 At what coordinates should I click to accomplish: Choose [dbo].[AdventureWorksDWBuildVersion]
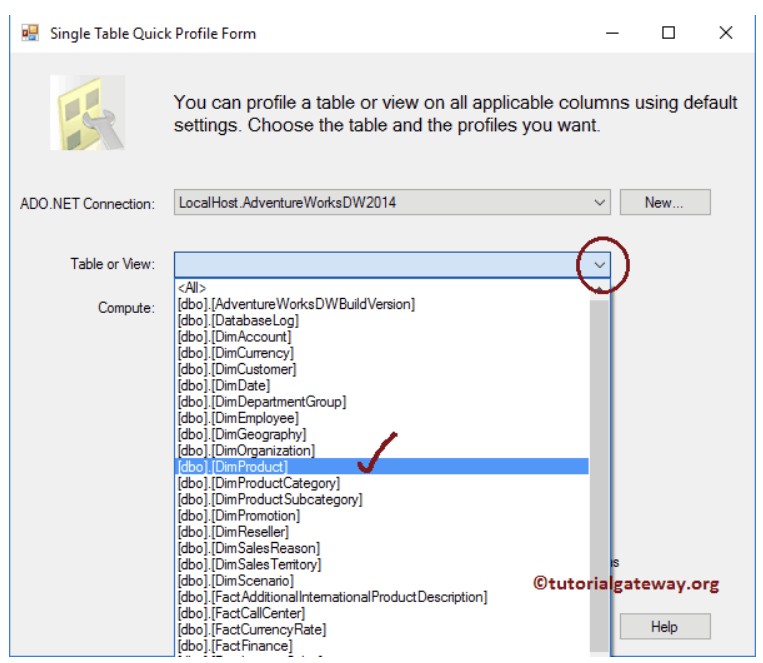(382, 304)
